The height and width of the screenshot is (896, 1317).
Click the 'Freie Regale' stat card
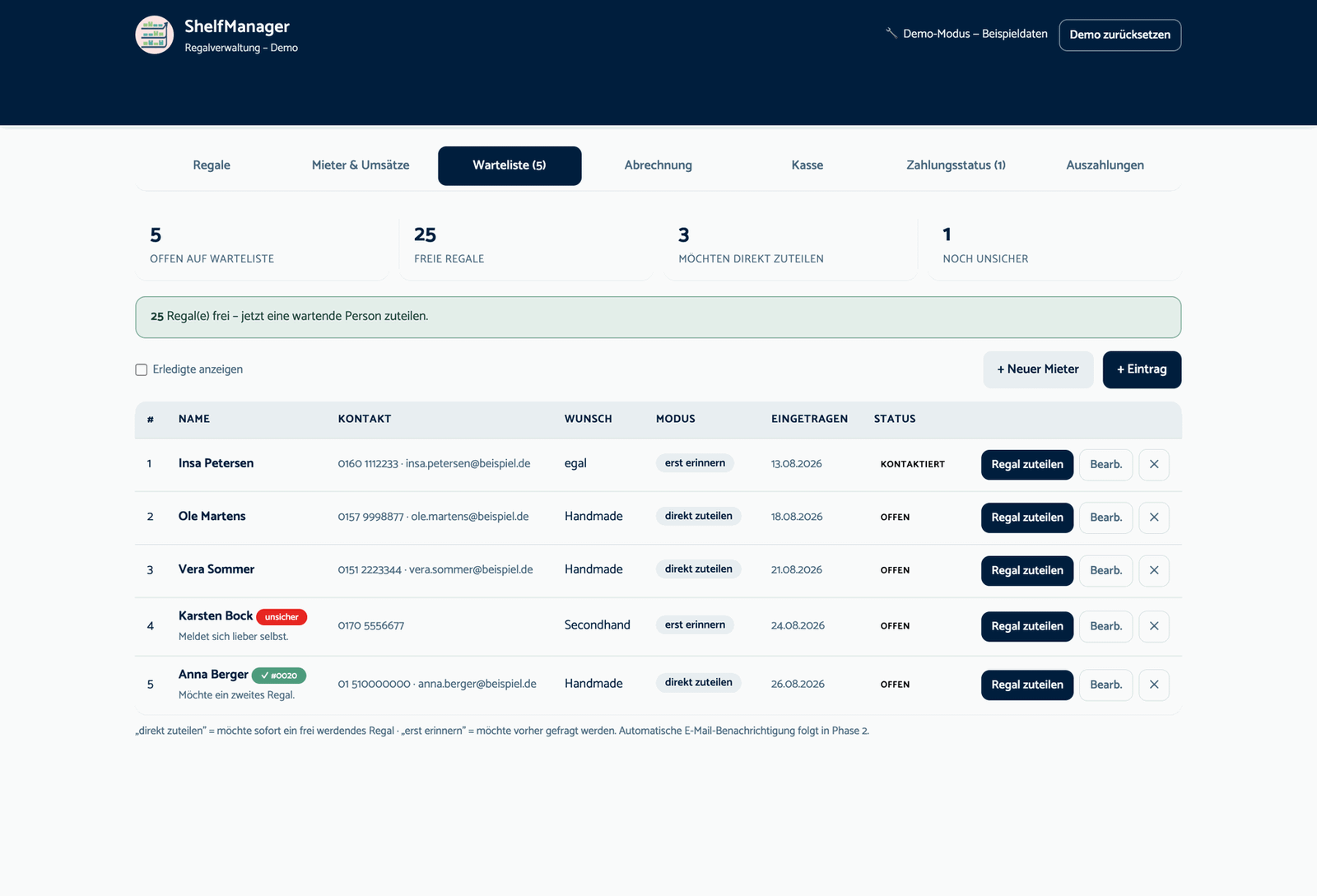pos(526,248)
